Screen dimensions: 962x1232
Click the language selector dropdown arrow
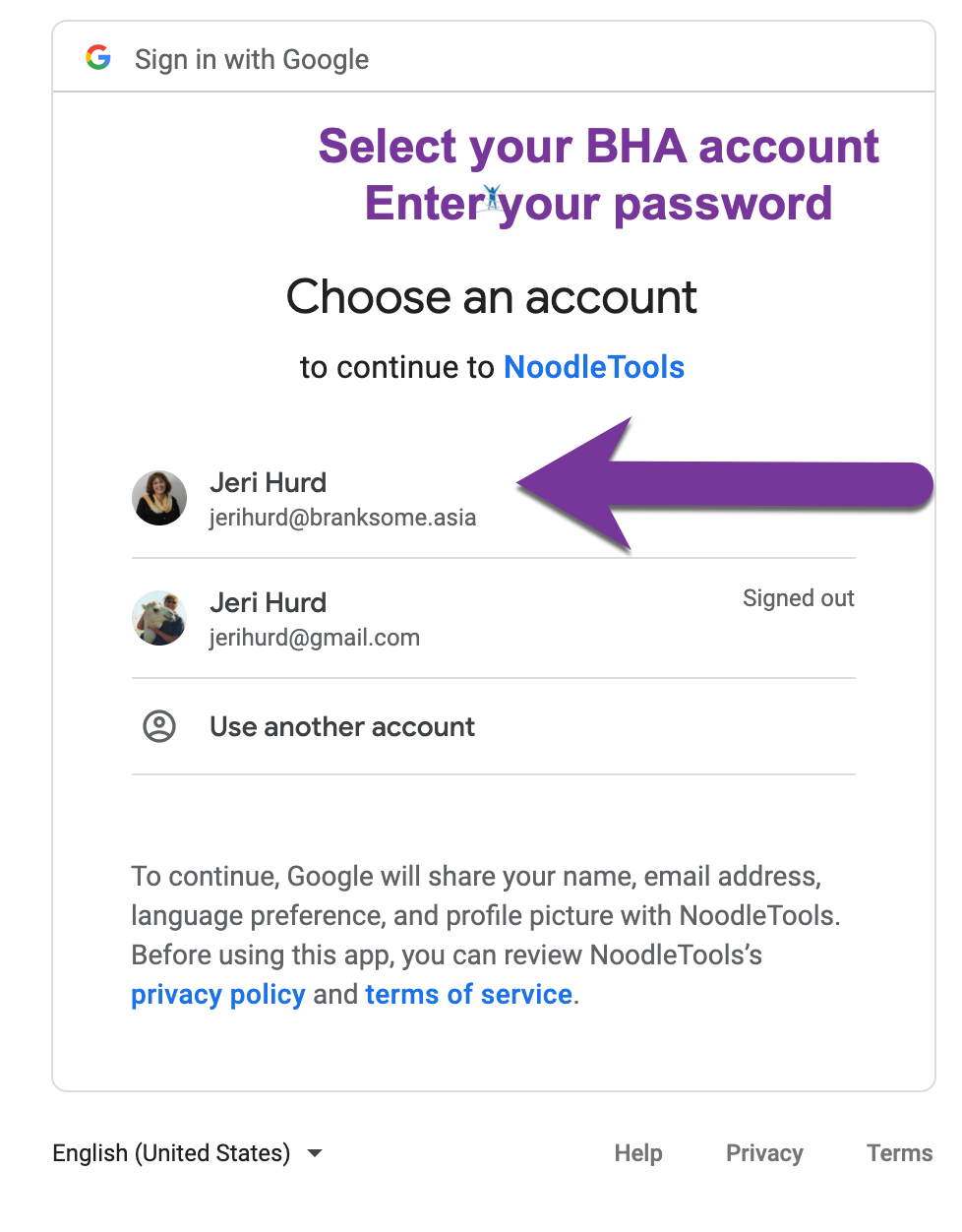[315, 1152]
